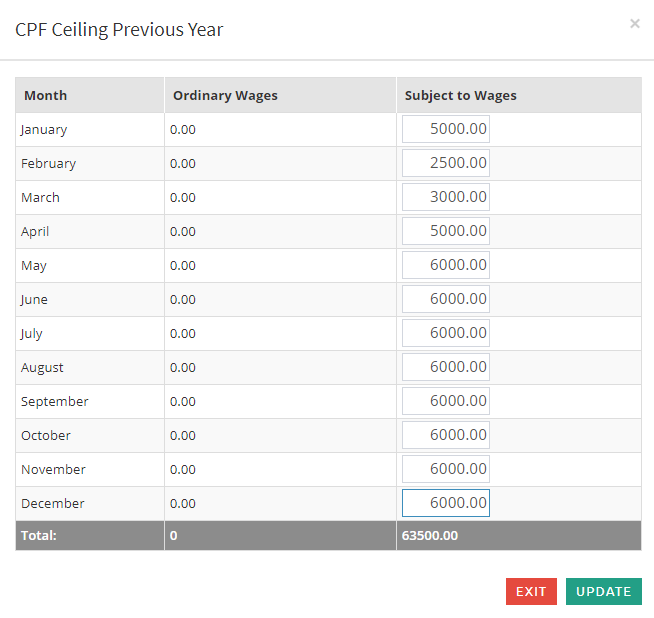
Task: Focus April Subject to Wages field
Action: tap(446, 231)
